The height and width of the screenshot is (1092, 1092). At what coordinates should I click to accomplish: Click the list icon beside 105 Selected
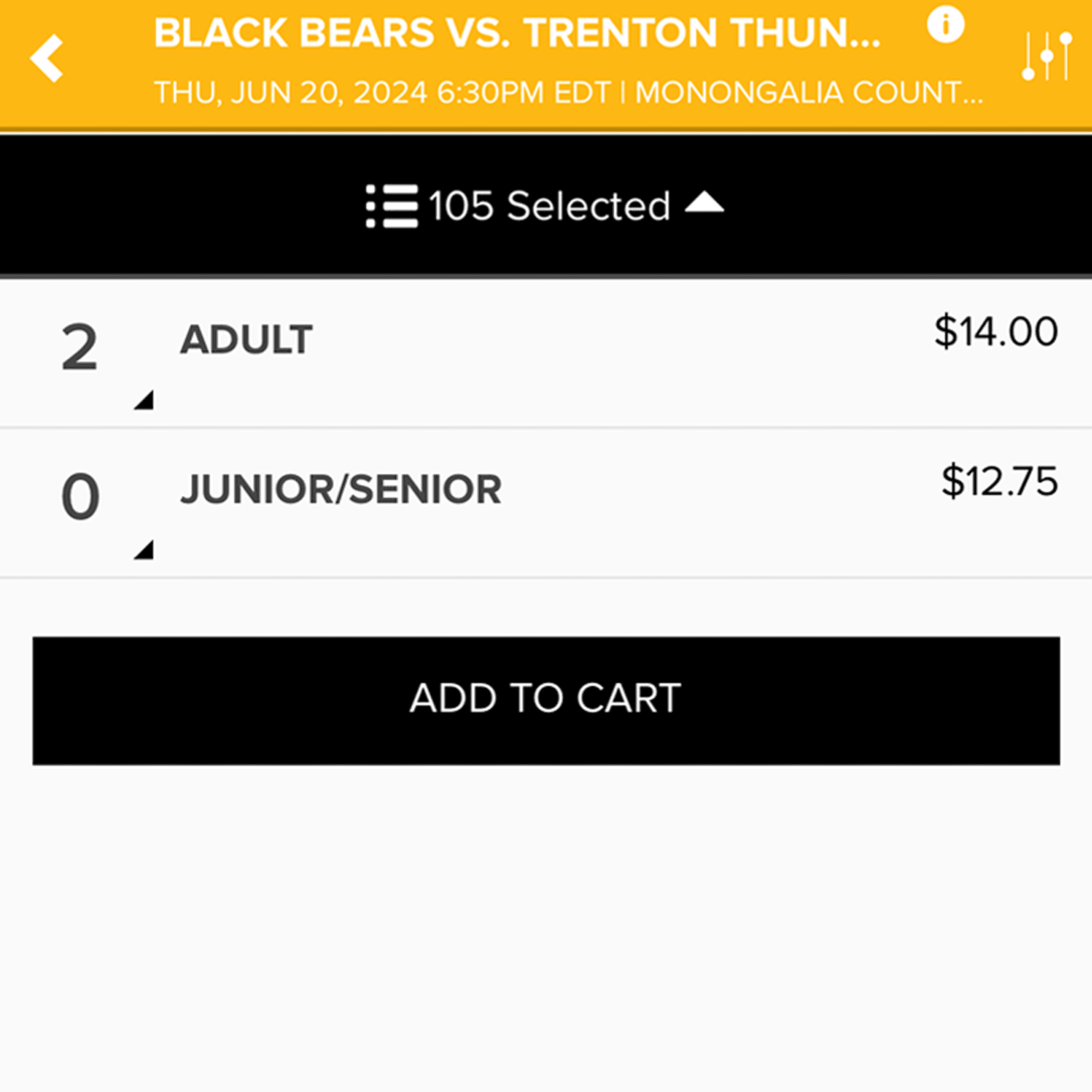pos(392,206)
